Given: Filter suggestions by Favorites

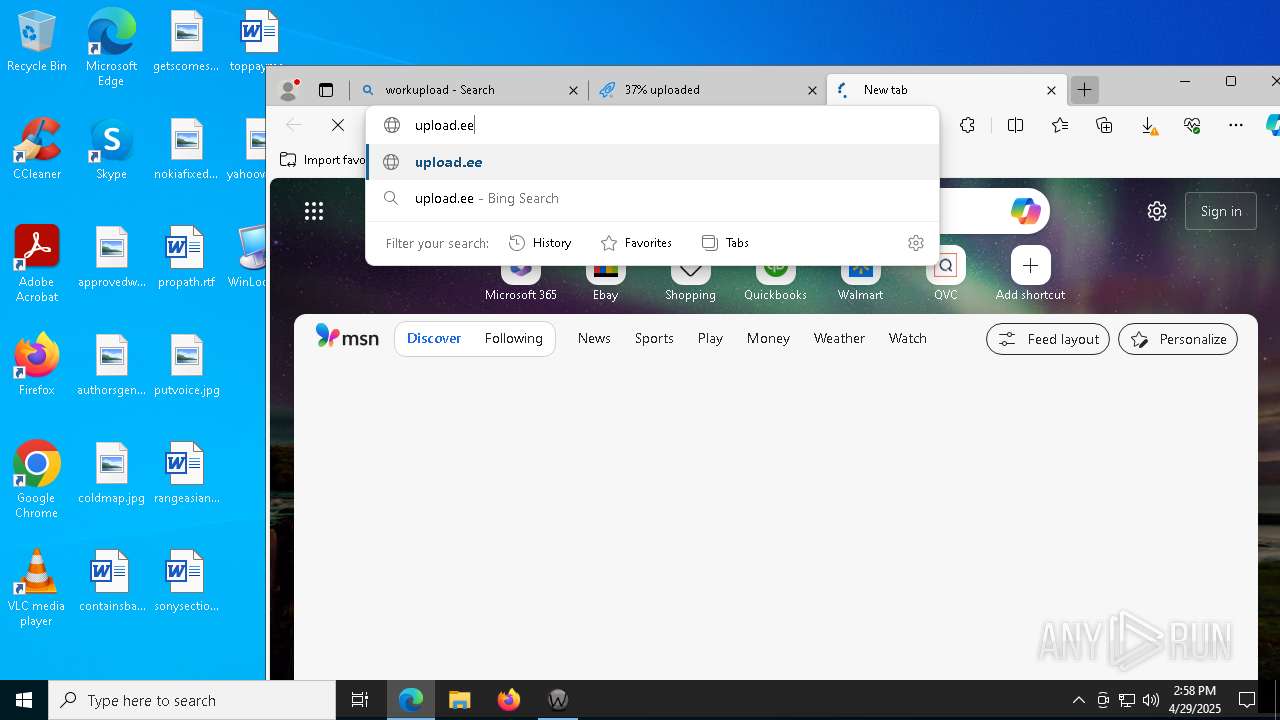Looking at the screenshot, I should pos(636,243).
